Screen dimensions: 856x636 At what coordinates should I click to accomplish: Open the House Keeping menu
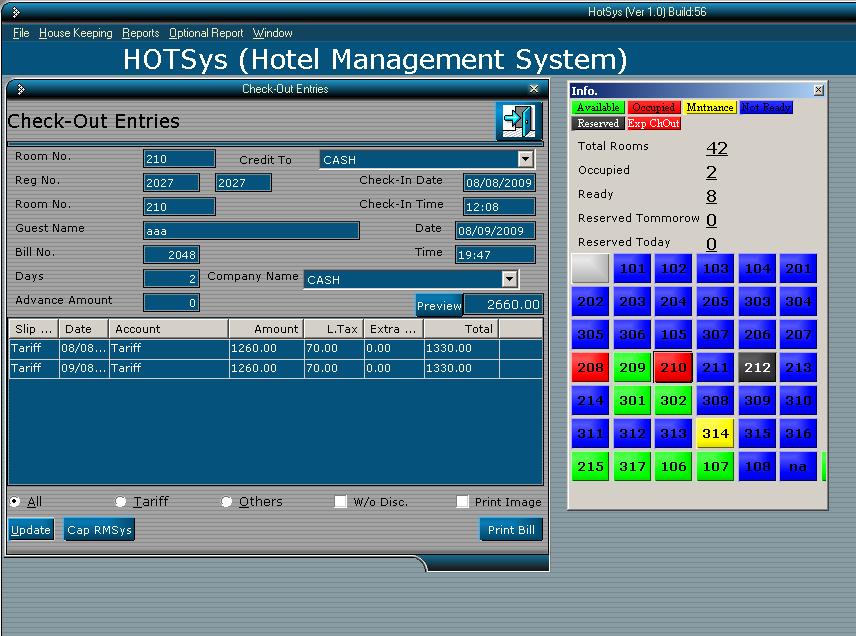[x=75, y=33]
